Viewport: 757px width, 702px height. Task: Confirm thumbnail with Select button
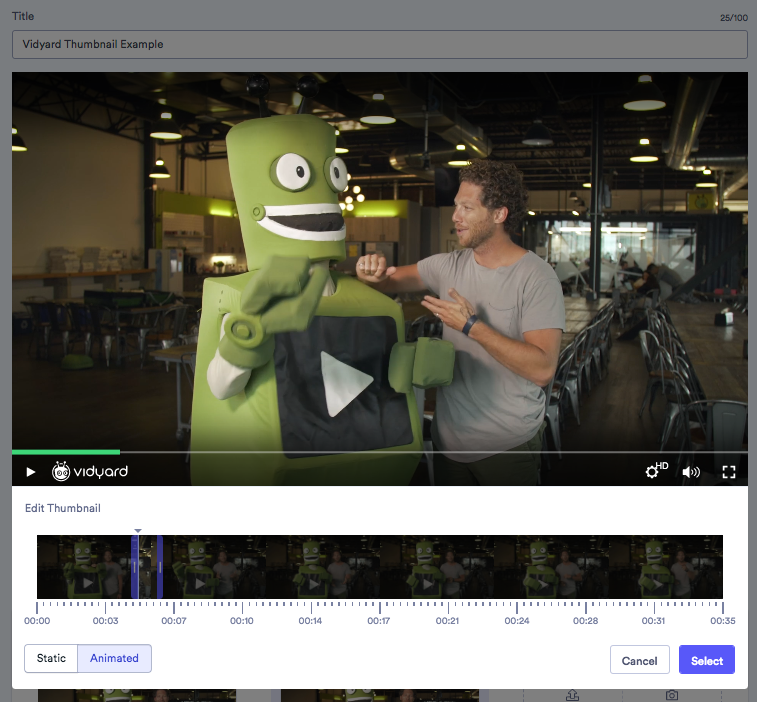[x=707, y=660]
